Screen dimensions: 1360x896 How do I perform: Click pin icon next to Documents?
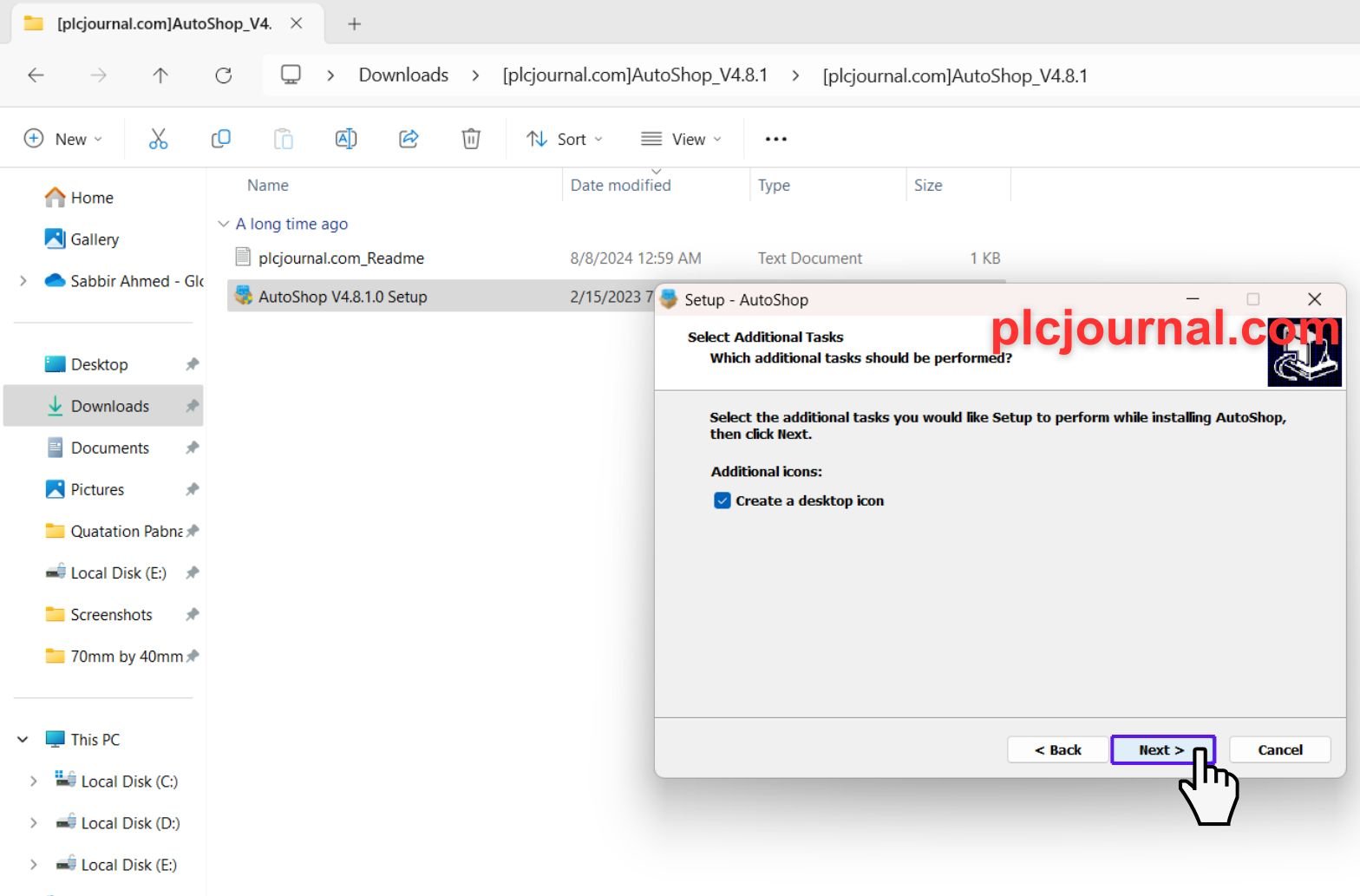pos(193,448)
